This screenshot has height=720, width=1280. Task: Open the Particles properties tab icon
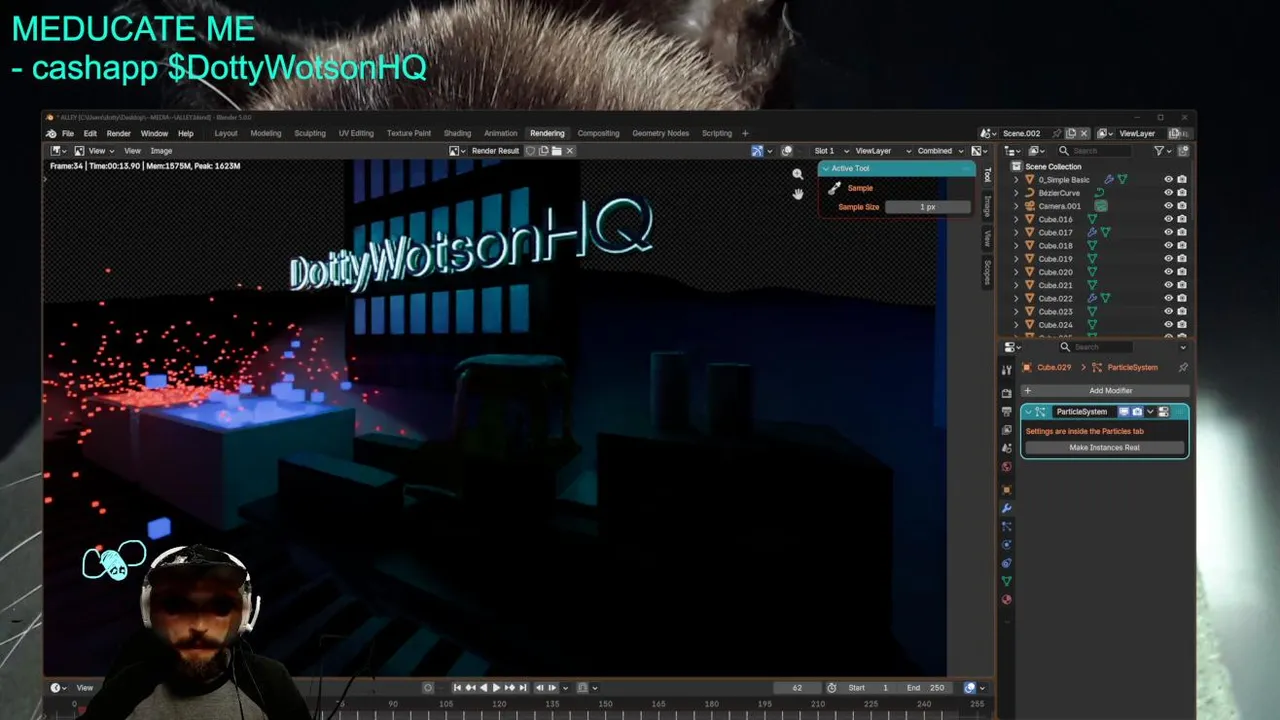1007,526
